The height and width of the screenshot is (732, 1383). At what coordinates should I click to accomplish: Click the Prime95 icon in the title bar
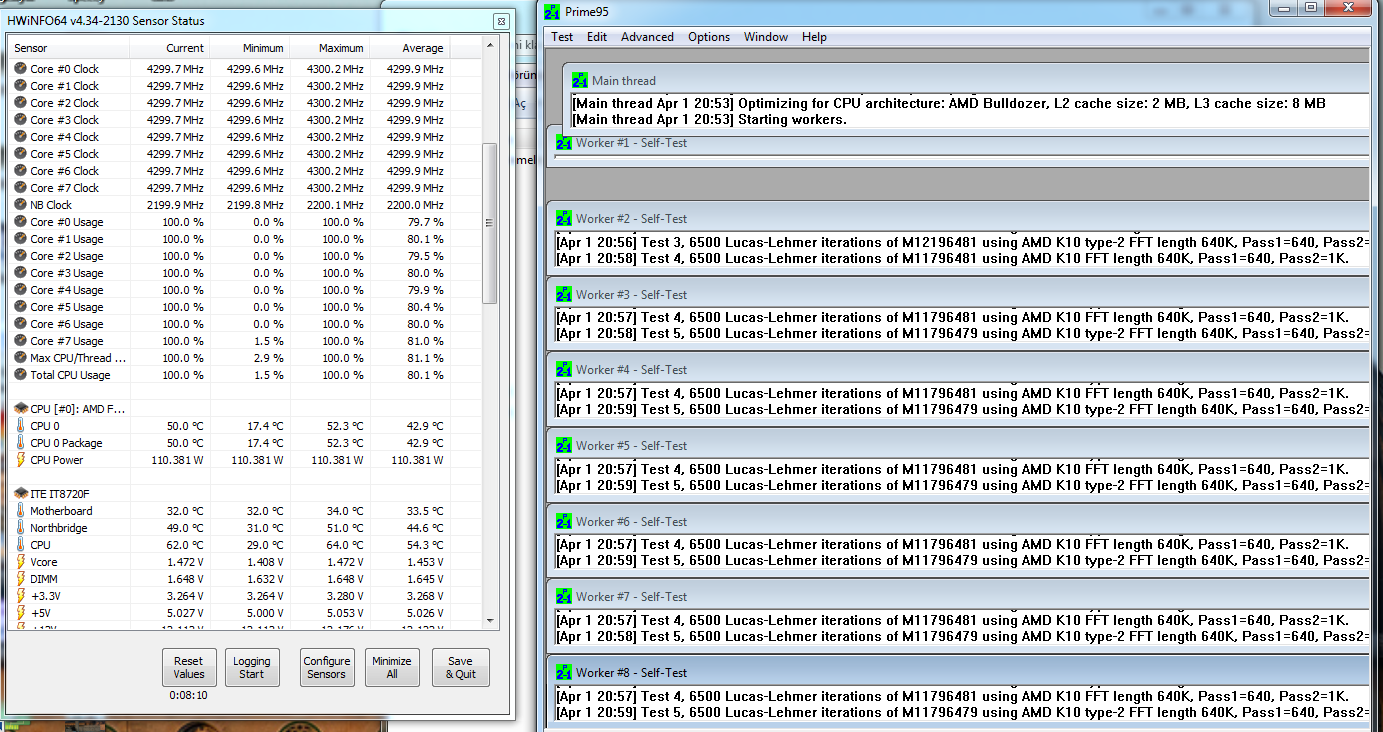click(552, 11)
